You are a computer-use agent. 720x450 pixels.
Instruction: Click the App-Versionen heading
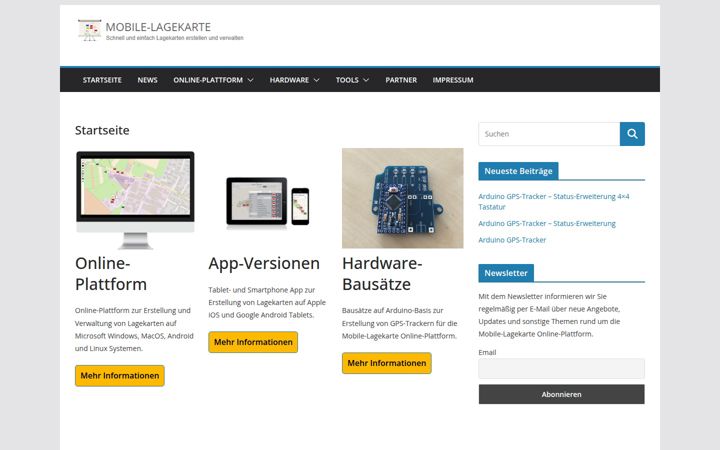pos(264,264)
